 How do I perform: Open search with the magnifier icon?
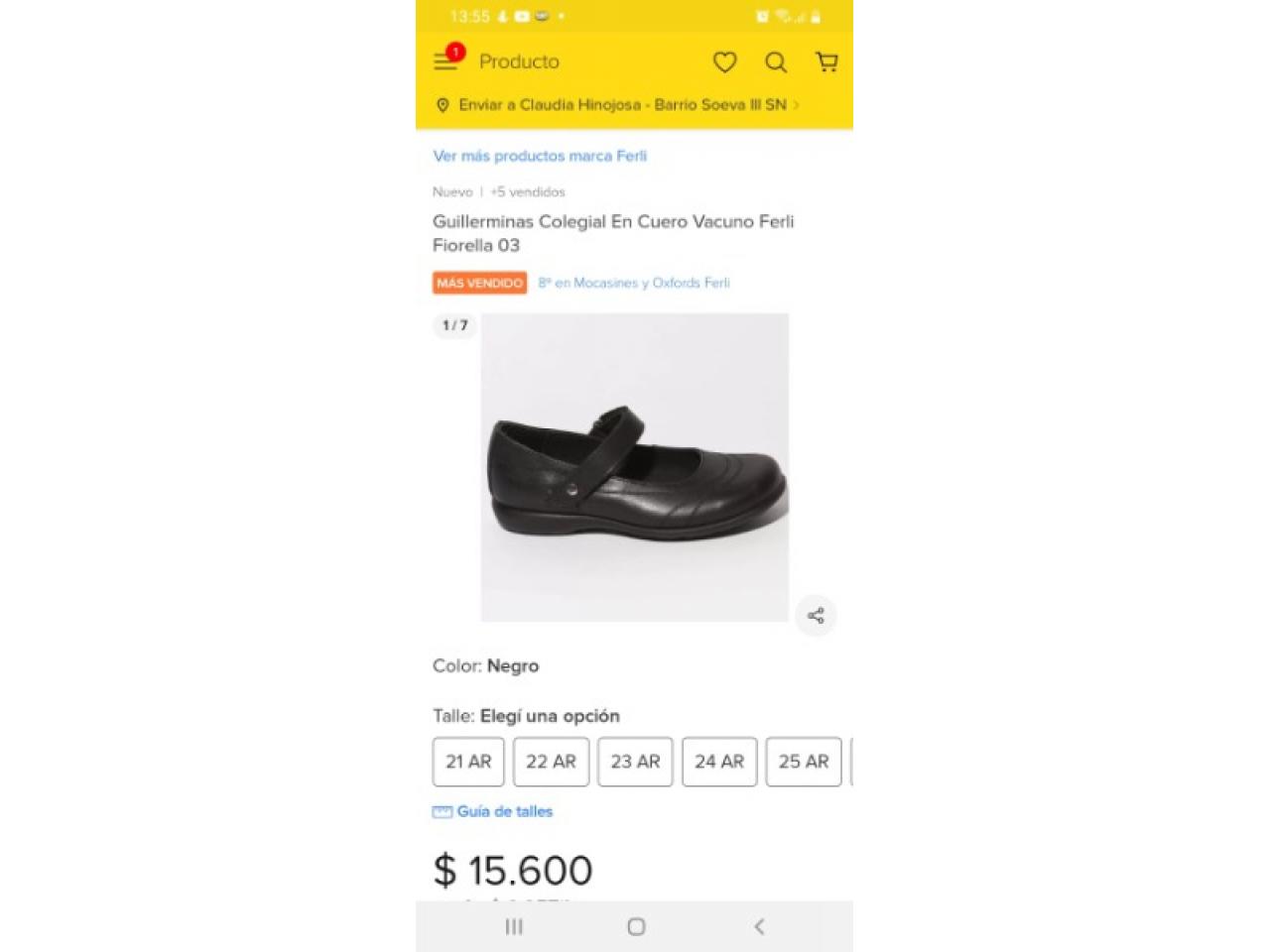[x=776, y=62]
